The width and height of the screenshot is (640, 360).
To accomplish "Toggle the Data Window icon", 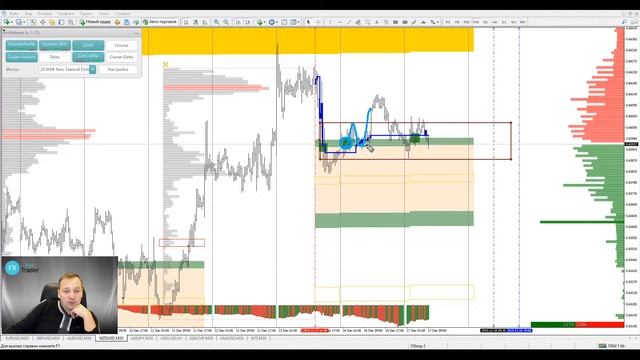I will [x=43, y=22].
